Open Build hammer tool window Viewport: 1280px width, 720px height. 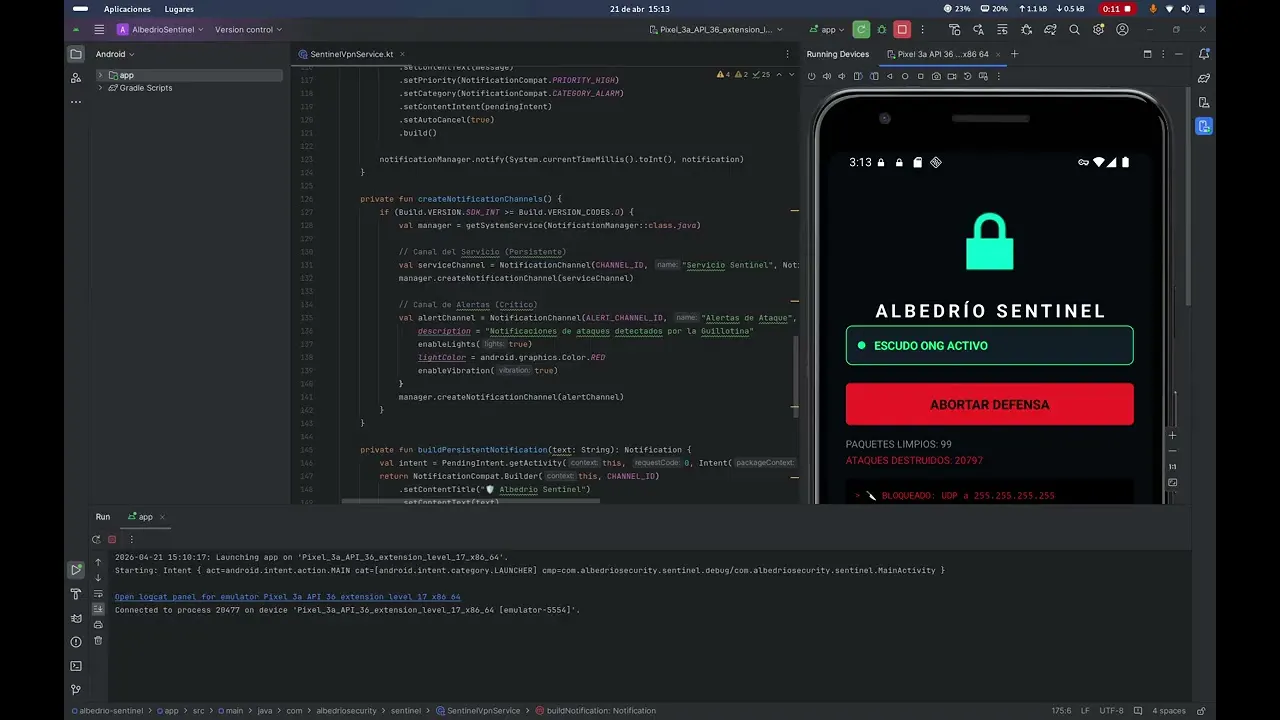point(76,594)
